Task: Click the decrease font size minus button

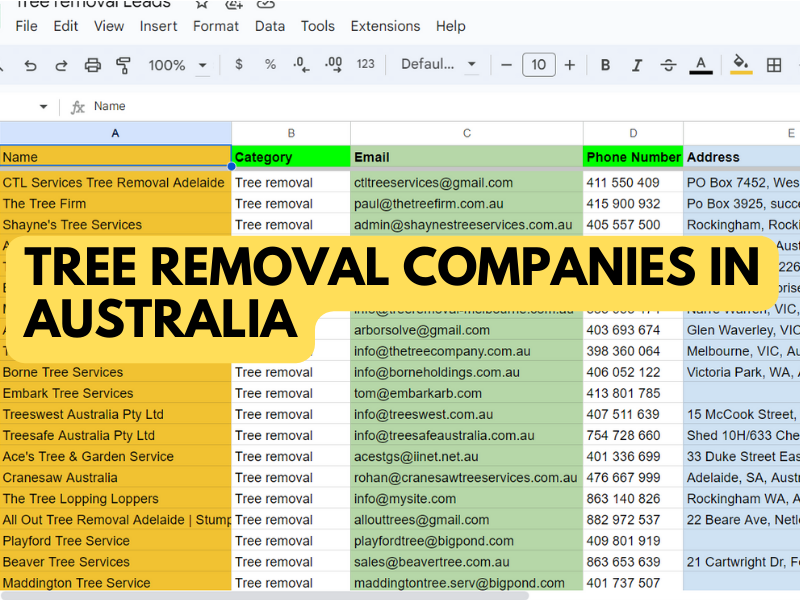Action: click(507, 65)
